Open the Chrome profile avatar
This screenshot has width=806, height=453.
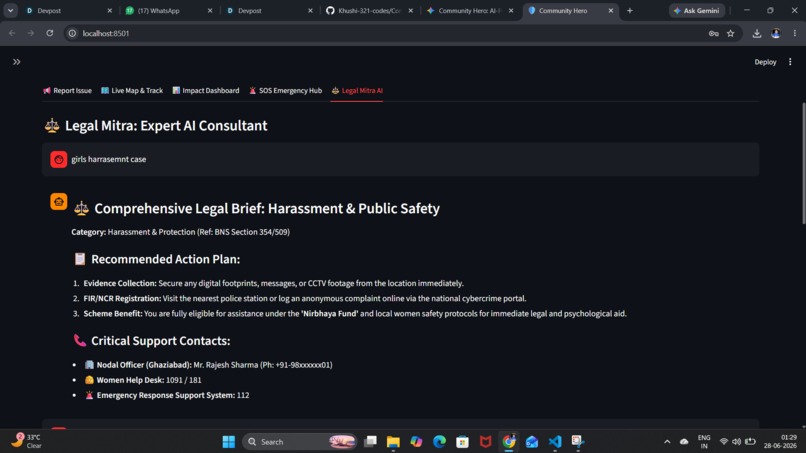click(x=776, y=33)
